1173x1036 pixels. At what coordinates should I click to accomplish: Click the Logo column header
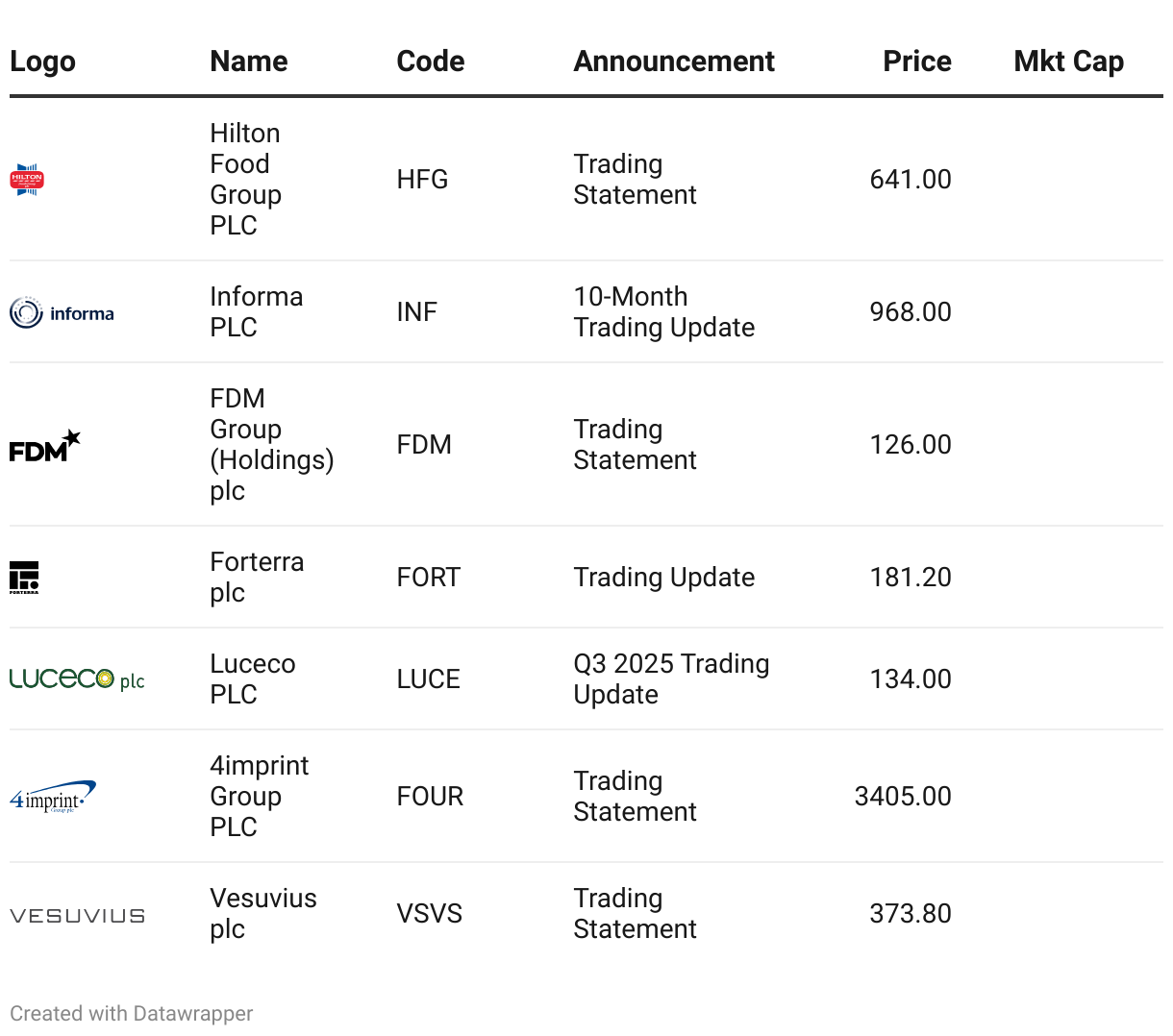point(42,62)
